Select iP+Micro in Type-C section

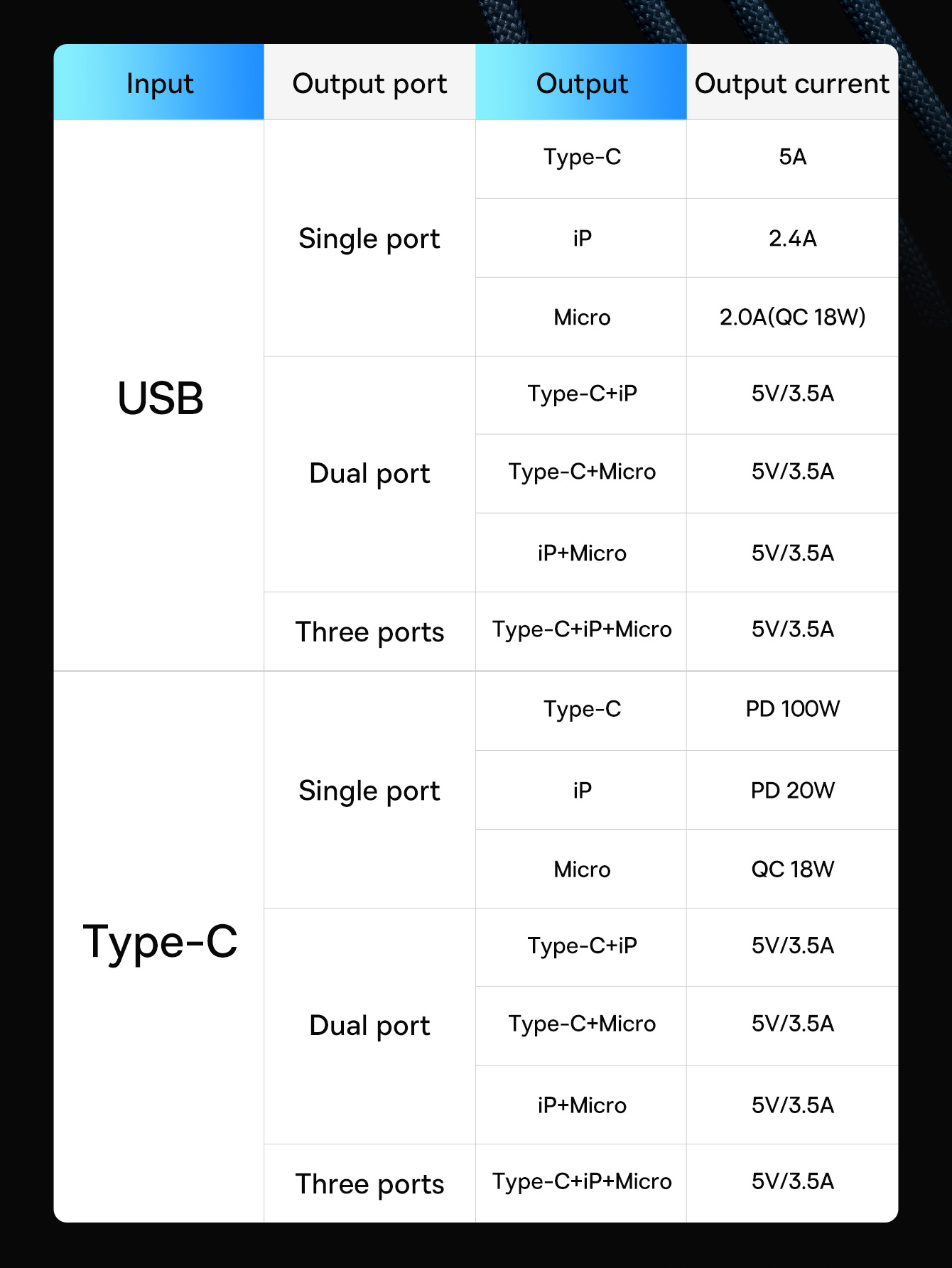tap(581, 1105)
